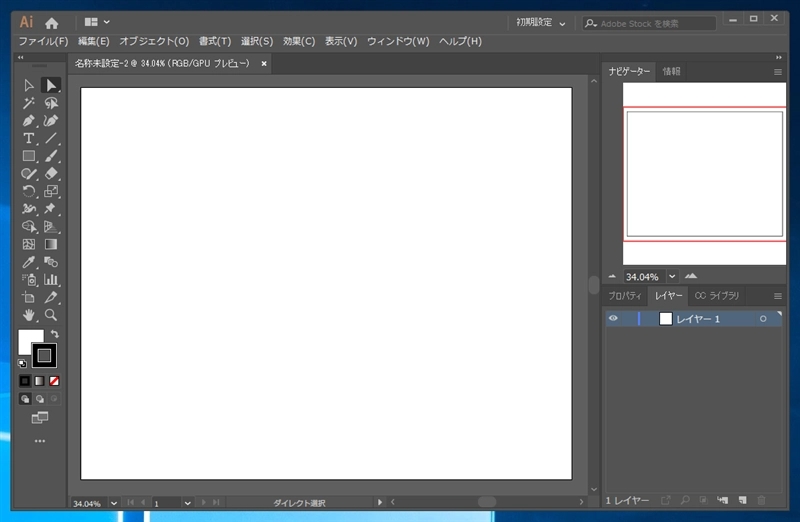Switch to プロパティ tab
This screenshot has height=522, width=800.
[625, 296]
